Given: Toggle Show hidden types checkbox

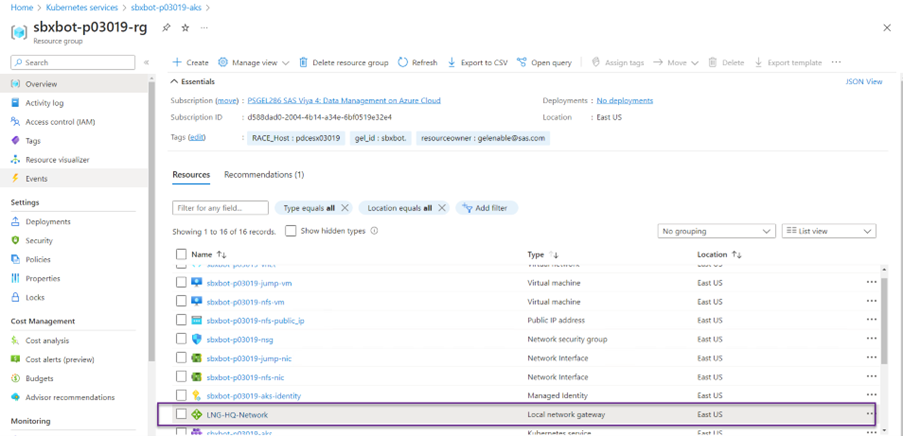Looking at the screenshot, I should coord(291,231).
